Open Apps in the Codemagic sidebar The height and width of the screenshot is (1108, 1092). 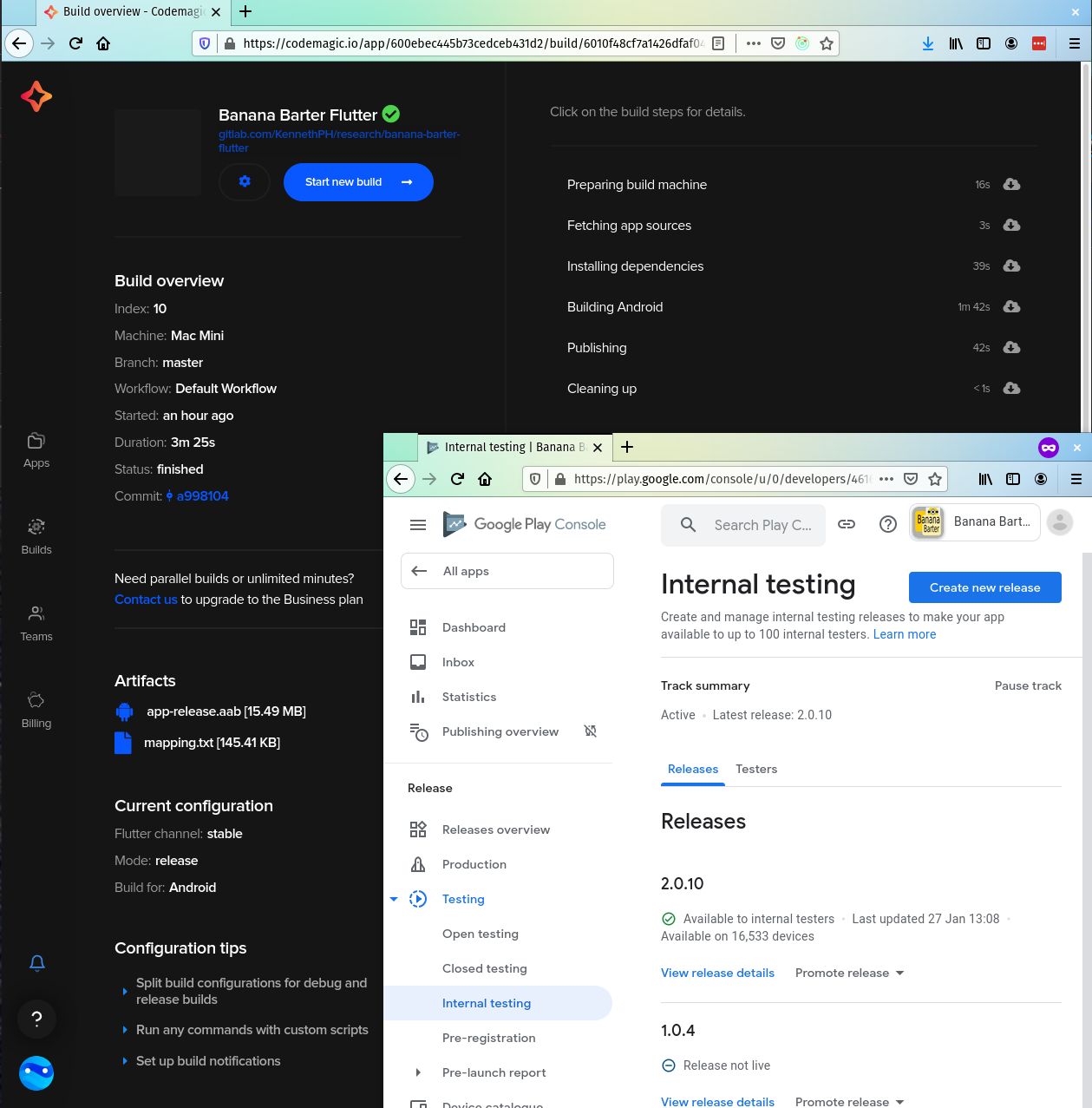tap(36, 450)
